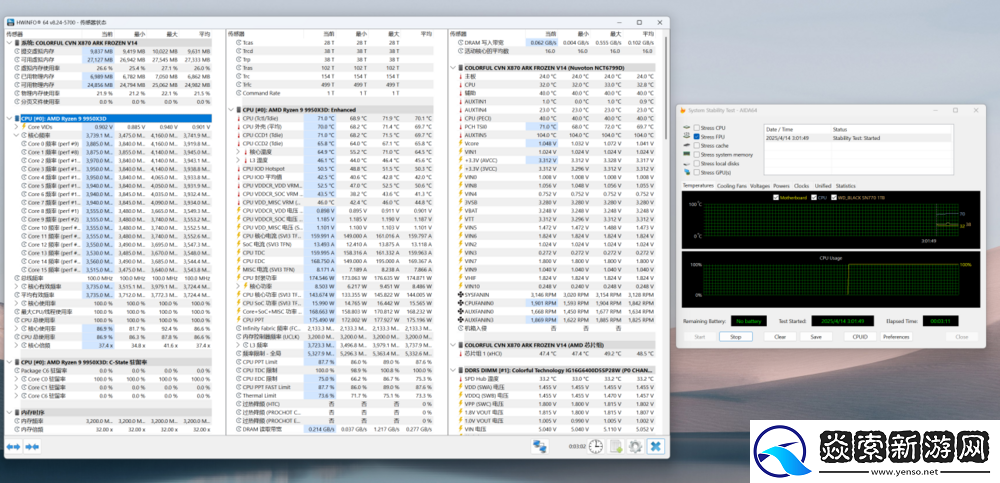Collapse the CPU [#0] AMD Ryzen 9 9950X3D node
This screenshot has height=483, width=1000.
click(11, 118)
